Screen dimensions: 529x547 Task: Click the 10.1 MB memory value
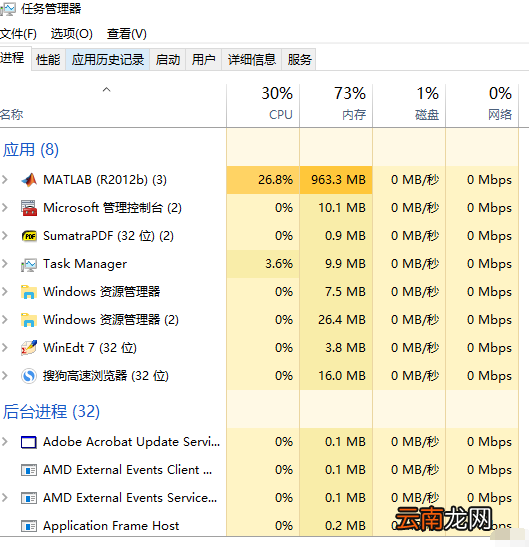(342, 208)
